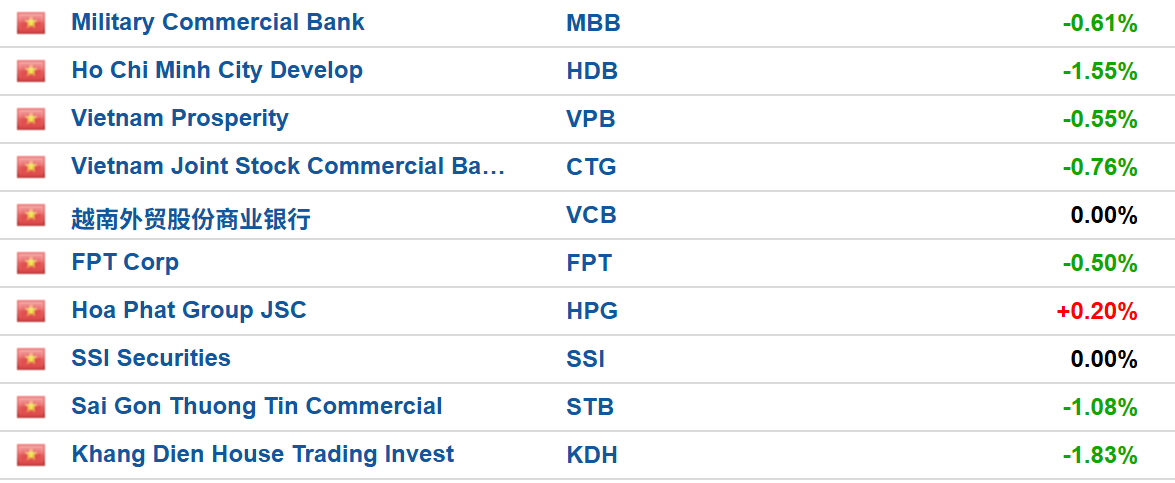
Task: Open Sai Gon Thuong Tin Commercial link
Action: coord(257,406)
